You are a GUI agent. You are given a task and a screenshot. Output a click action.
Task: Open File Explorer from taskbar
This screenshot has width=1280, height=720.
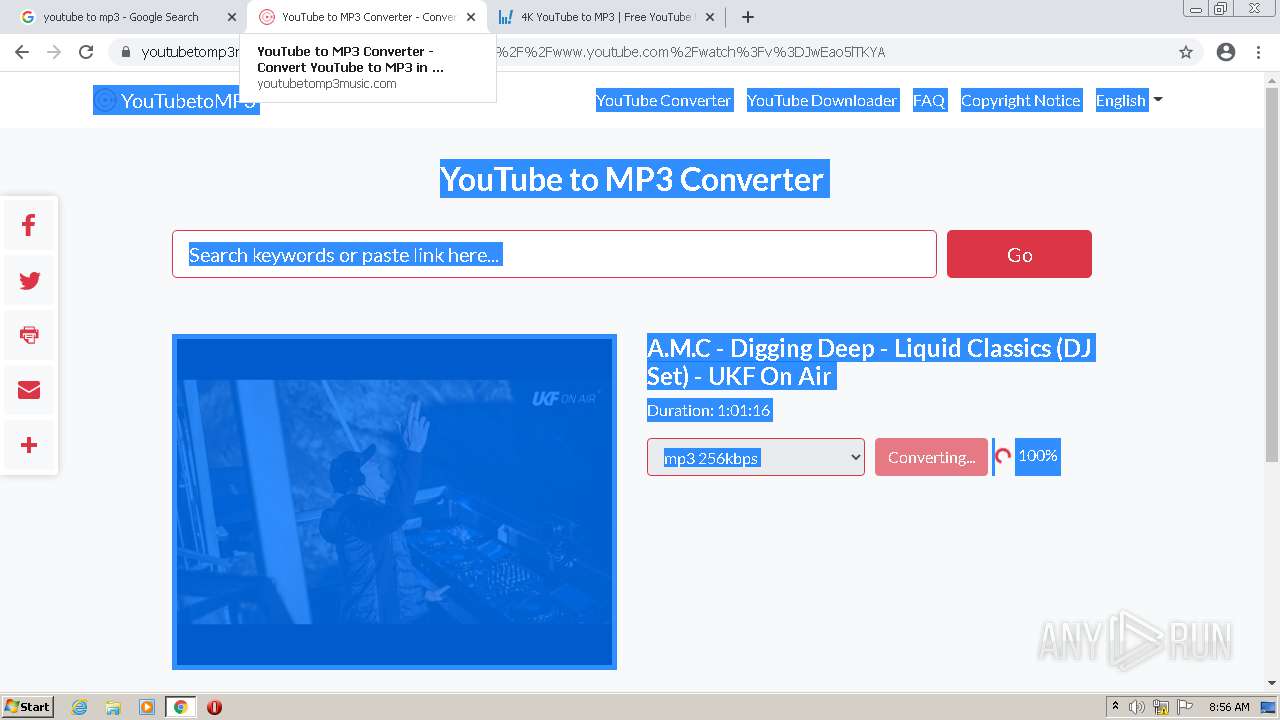pyautogui.click(x=113, y=707)
